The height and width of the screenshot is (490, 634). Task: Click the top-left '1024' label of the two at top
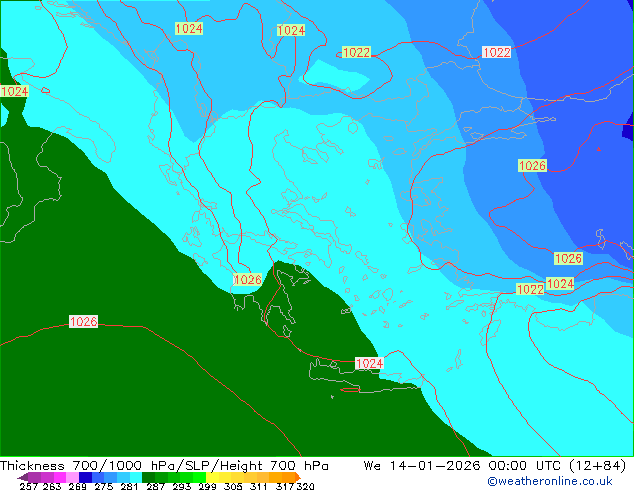click(x=189, y=29)
